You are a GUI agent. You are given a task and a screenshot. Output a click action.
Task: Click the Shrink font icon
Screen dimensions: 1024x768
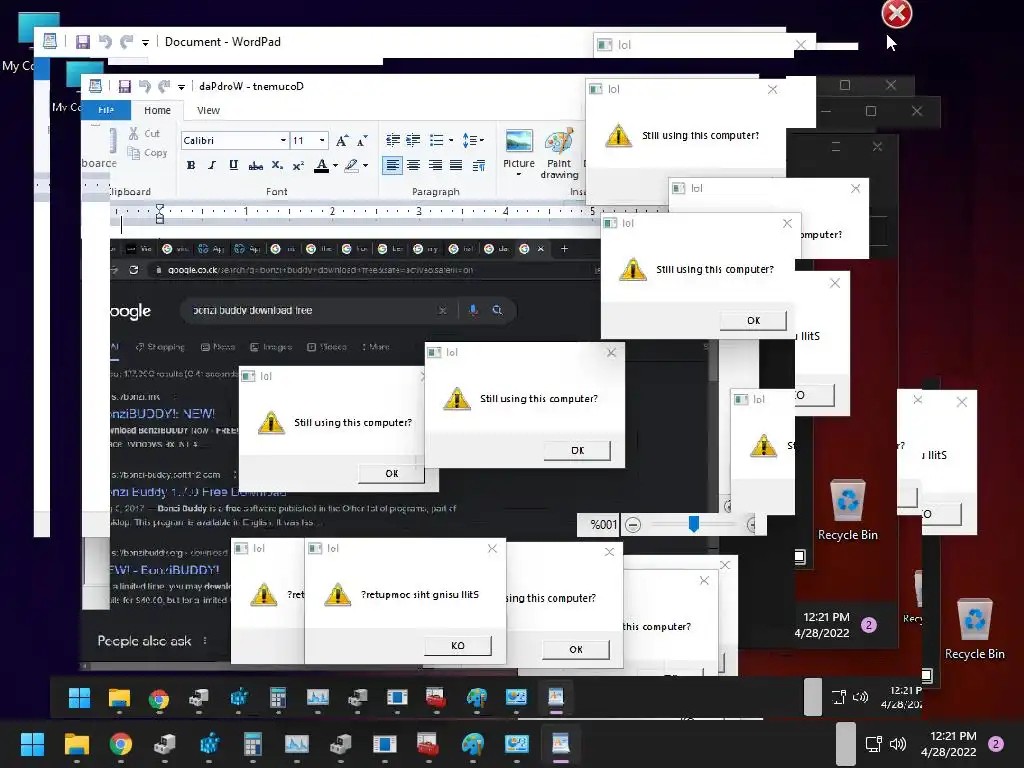[x=362, y=140]
